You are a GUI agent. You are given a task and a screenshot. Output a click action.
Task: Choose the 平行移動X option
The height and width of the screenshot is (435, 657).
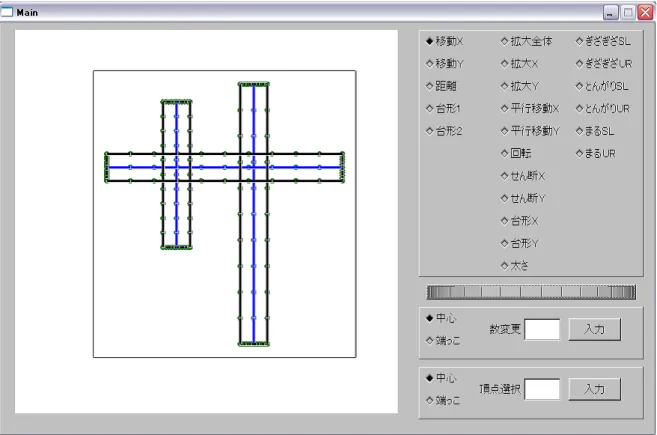tap(530, 109)
